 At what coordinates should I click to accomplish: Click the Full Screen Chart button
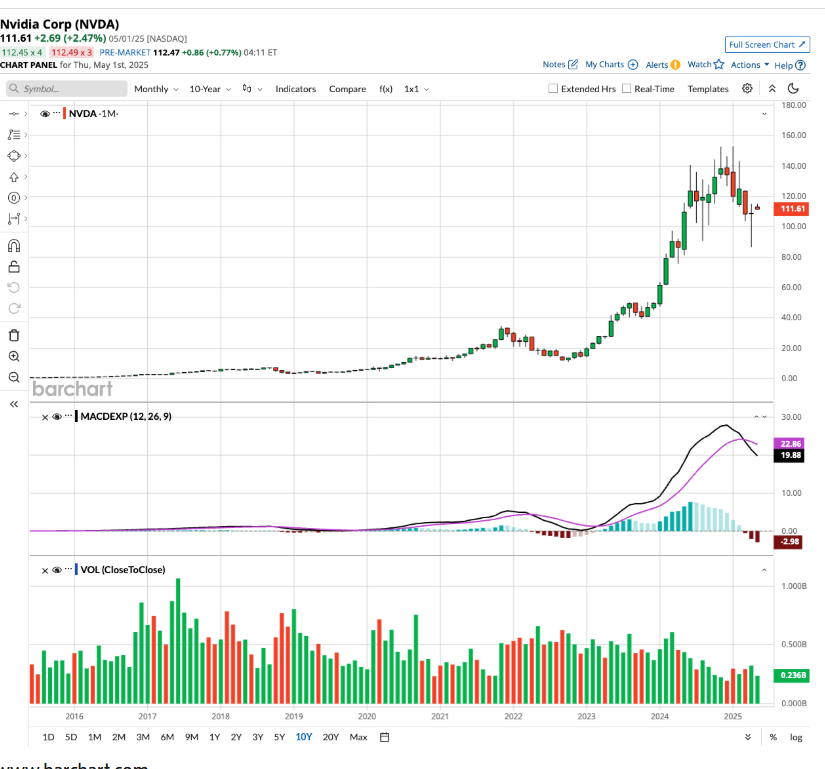click(766, 45)
